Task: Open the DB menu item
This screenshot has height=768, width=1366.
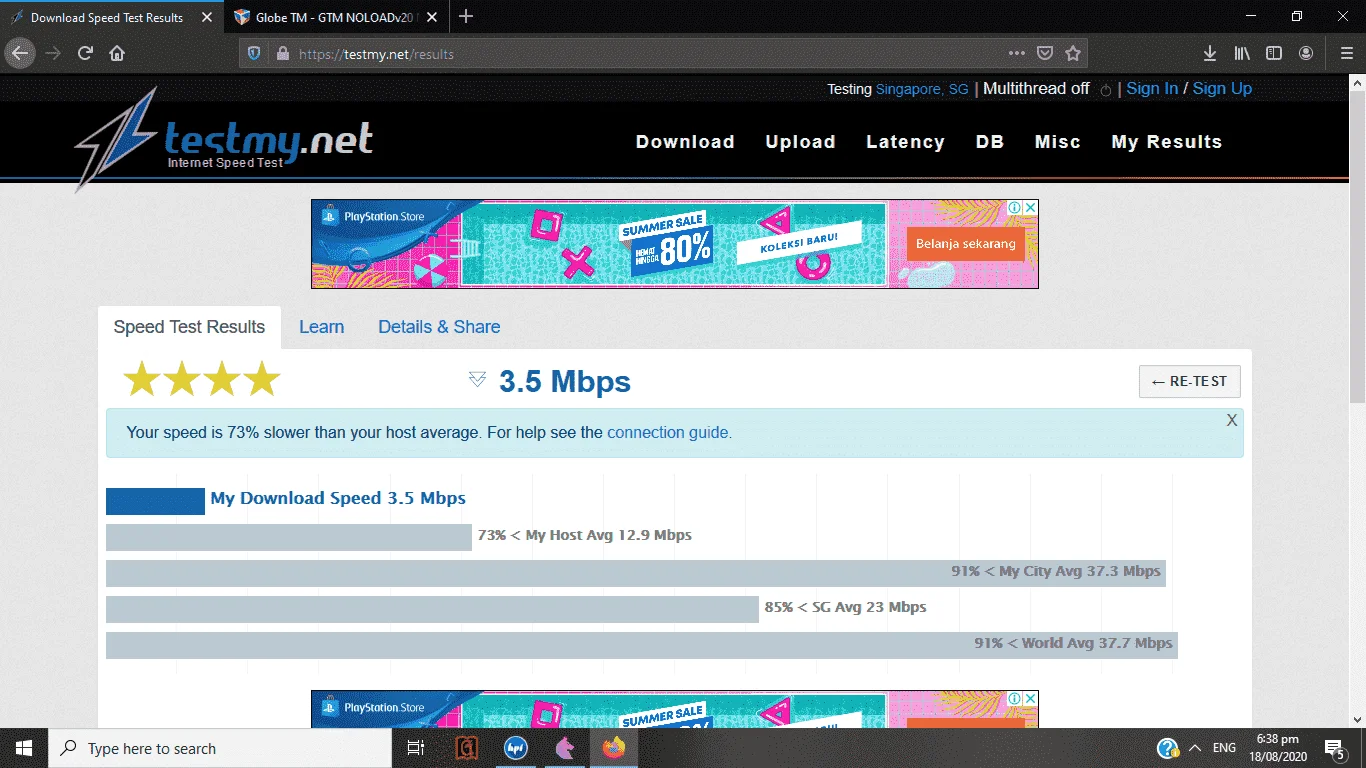Action: coord(990,142)
